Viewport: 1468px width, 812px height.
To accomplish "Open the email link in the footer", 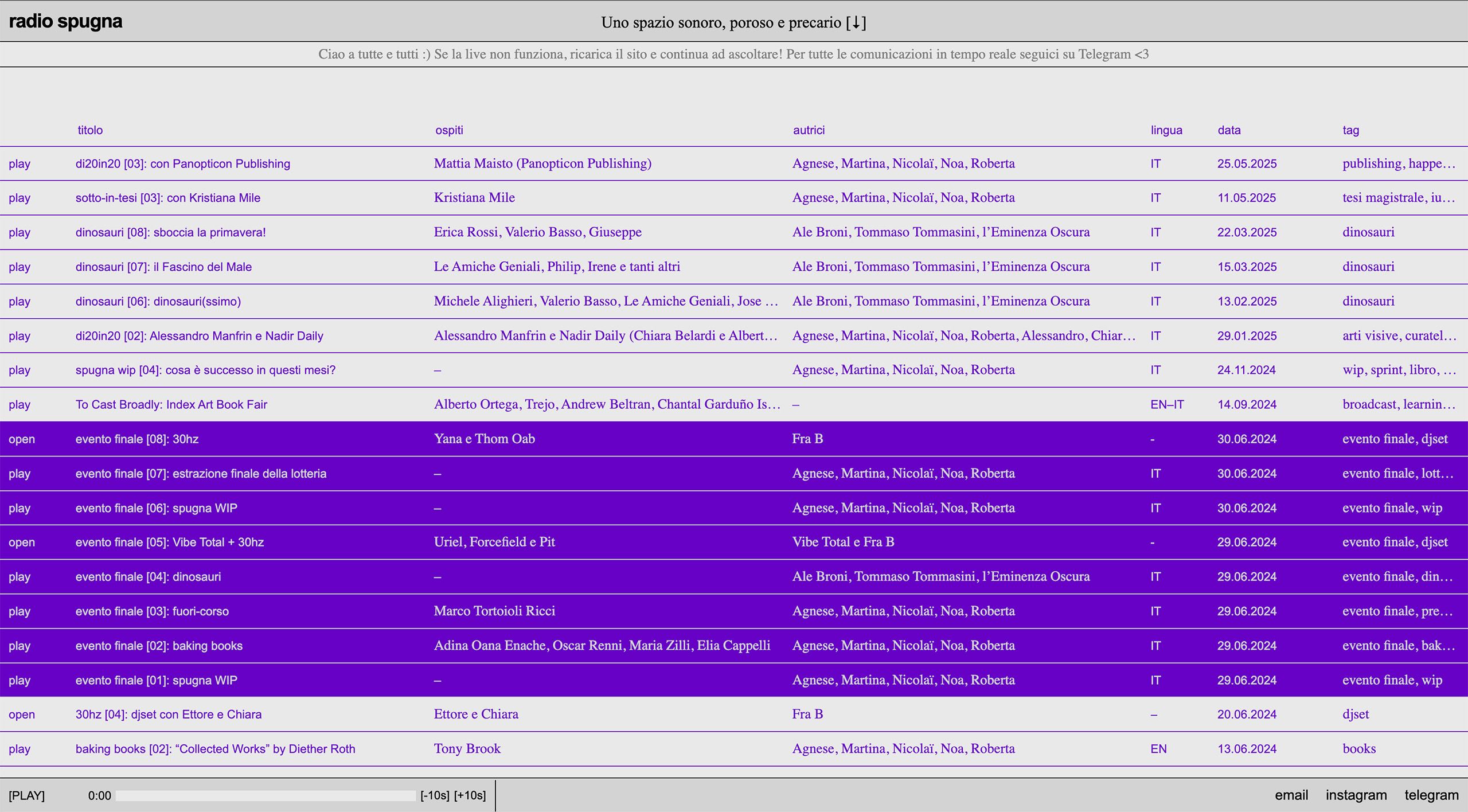I will (1291, 795).
